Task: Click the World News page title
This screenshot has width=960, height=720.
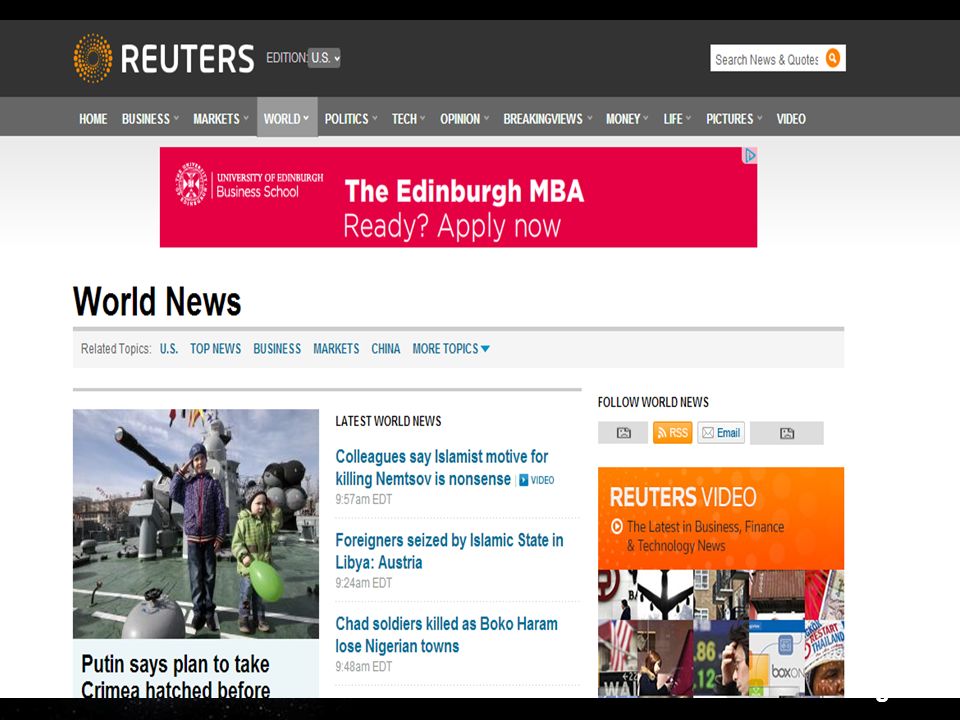Action: (x=157, y=302)
